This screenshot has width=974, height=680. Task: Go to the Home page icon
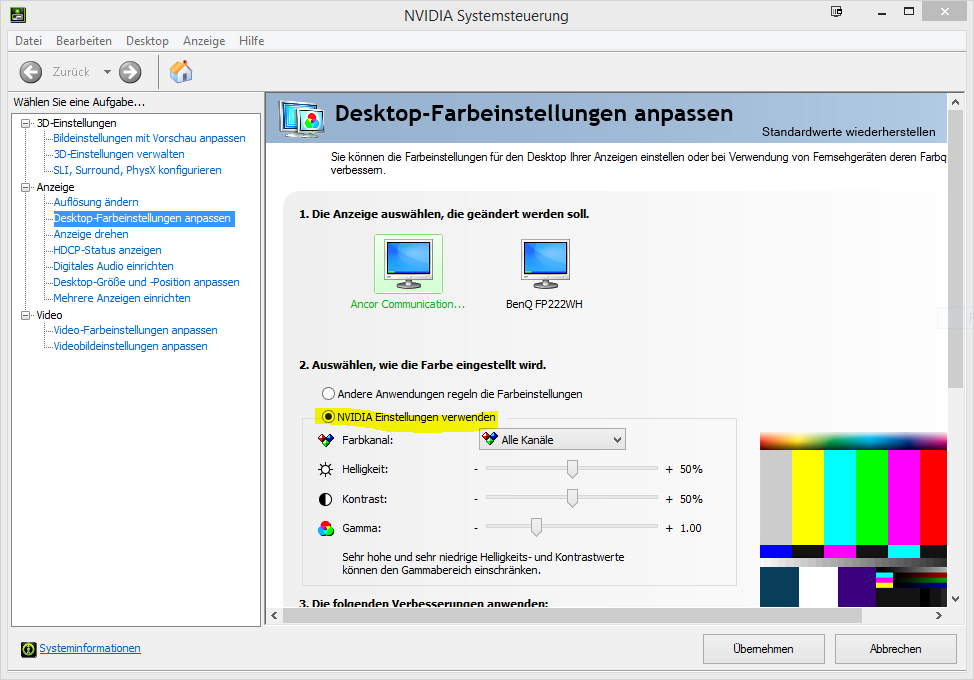(x=181, y=71)
